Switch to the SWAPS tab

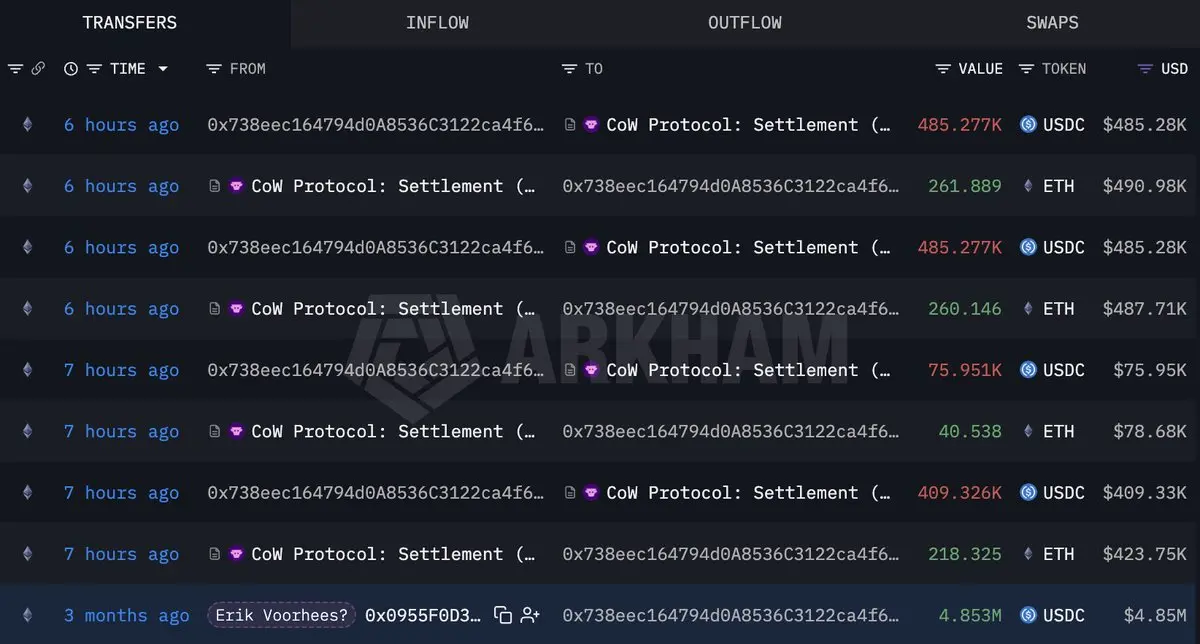(1052, 22)
